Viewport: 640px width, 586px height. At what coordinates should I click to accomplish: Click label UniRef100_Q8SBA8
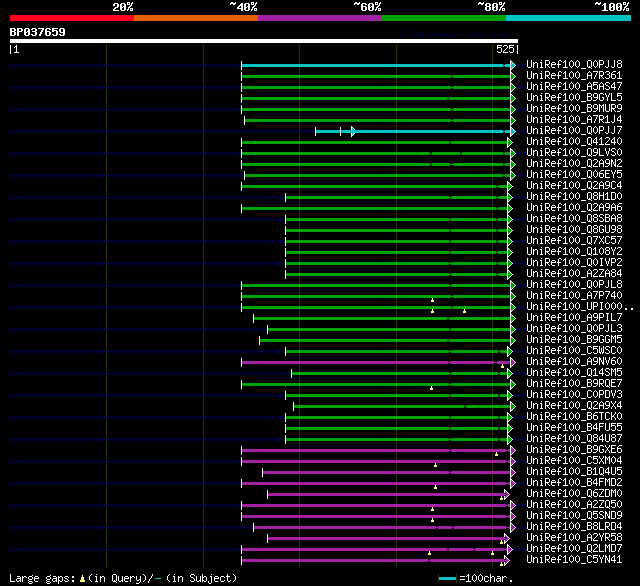574,219
